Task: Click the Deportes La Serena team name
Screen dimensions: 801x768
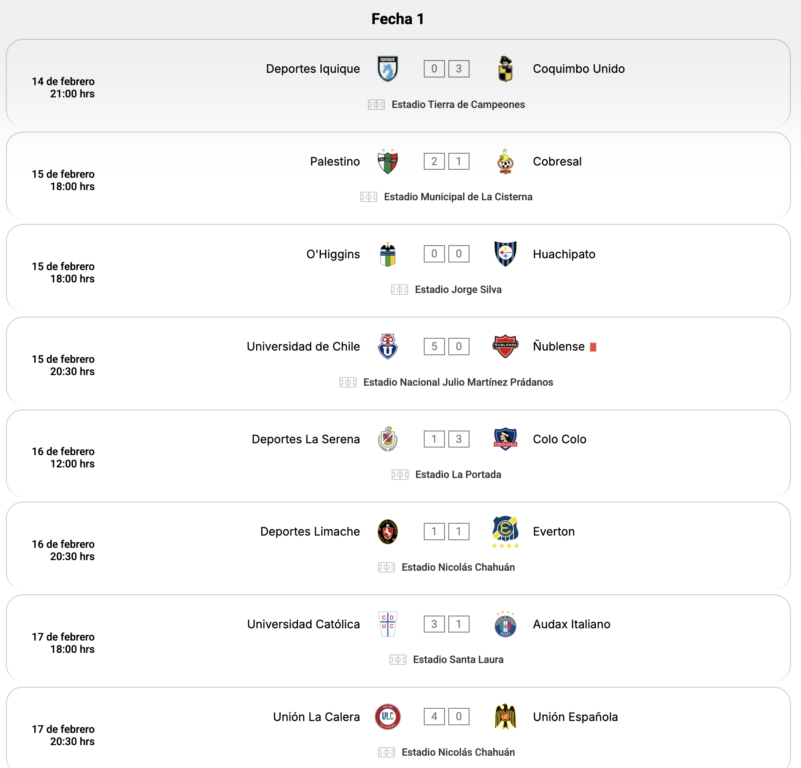Action: (305, 439)
